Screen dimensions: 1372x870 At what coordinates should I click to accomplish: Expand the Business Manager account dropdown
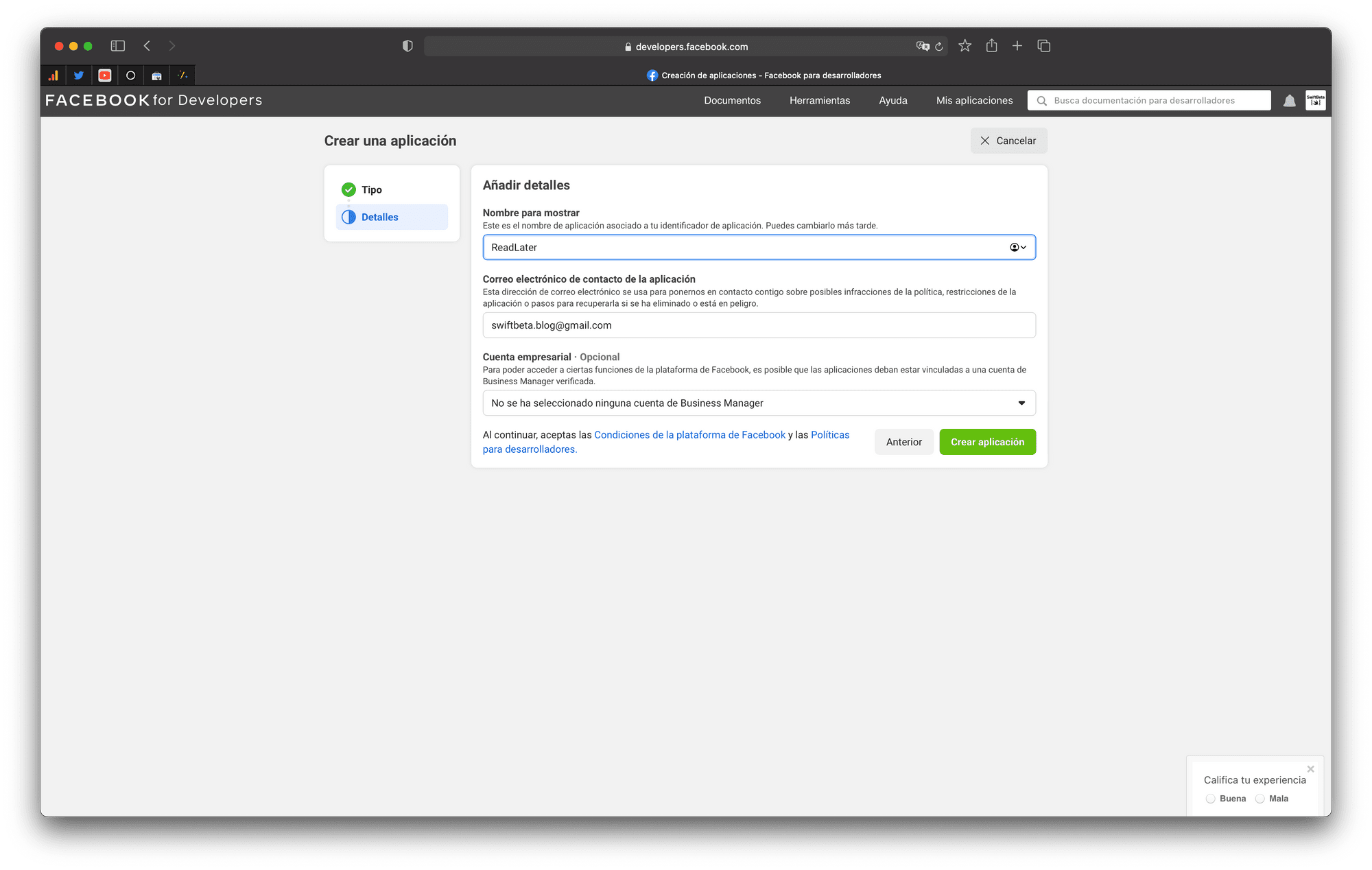click(x=759, y=403)
